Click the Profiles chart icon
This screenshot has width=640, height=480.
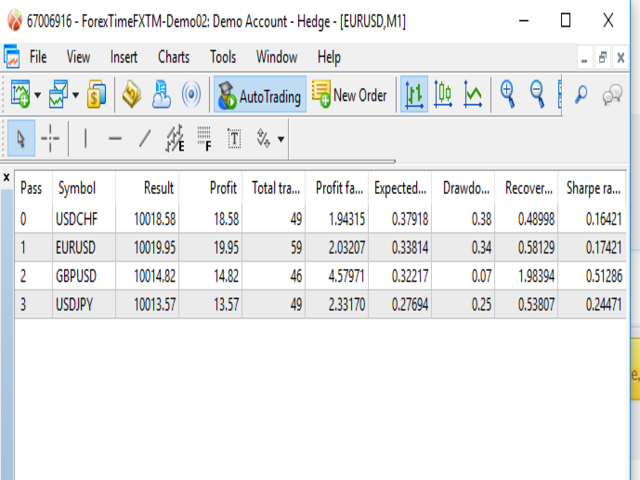58,94
